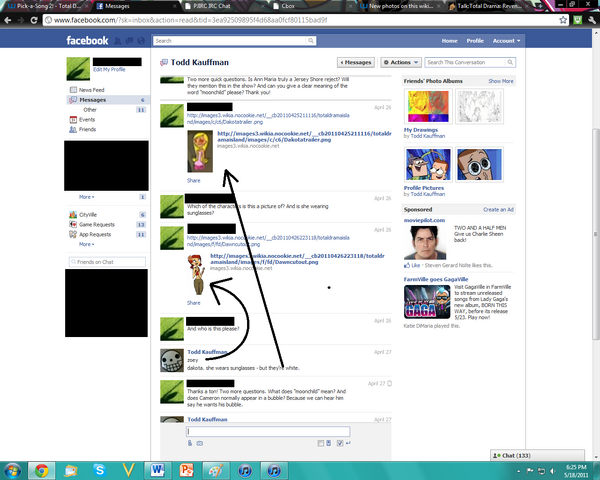Bookmark page with the star icon

click(563, 20)
